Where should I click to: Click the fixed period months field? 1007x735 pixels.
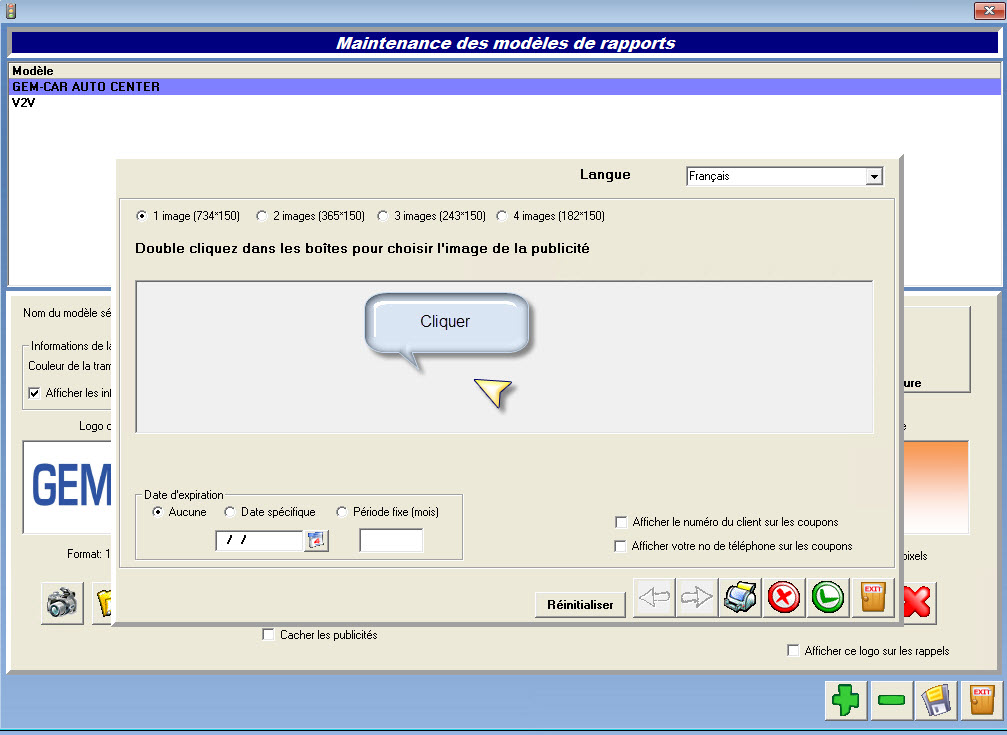[391, 540]
